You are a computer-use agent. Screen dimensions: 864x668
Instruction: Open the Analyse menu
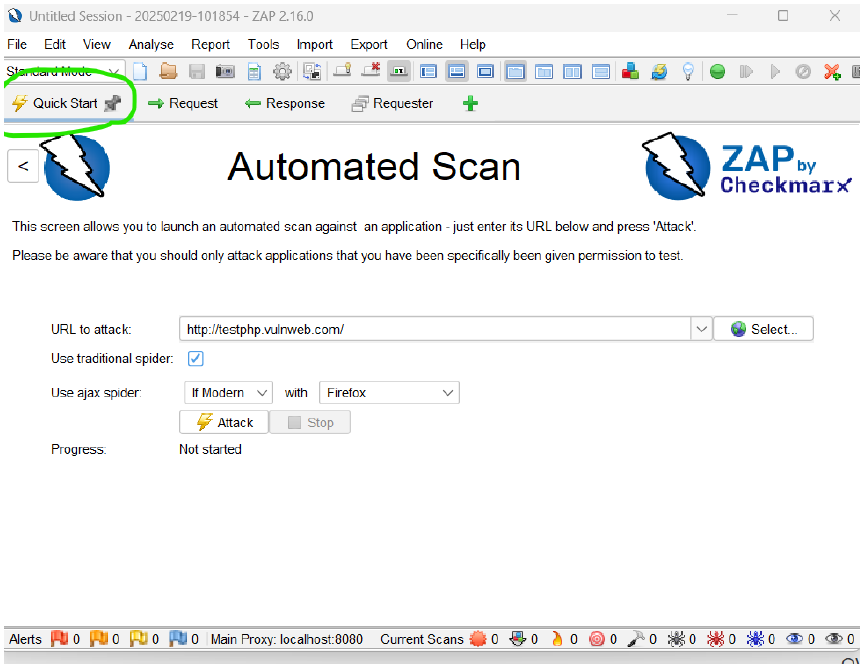coord(151,45)
